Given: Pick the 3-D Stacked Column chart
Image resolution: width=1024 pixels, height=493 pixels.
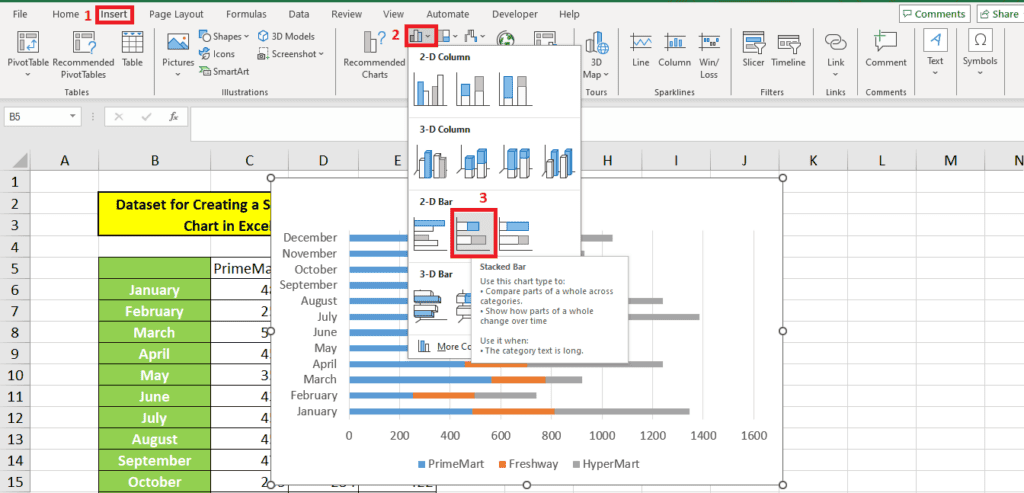Looking at the screenshot, I should tap(474, 161).
